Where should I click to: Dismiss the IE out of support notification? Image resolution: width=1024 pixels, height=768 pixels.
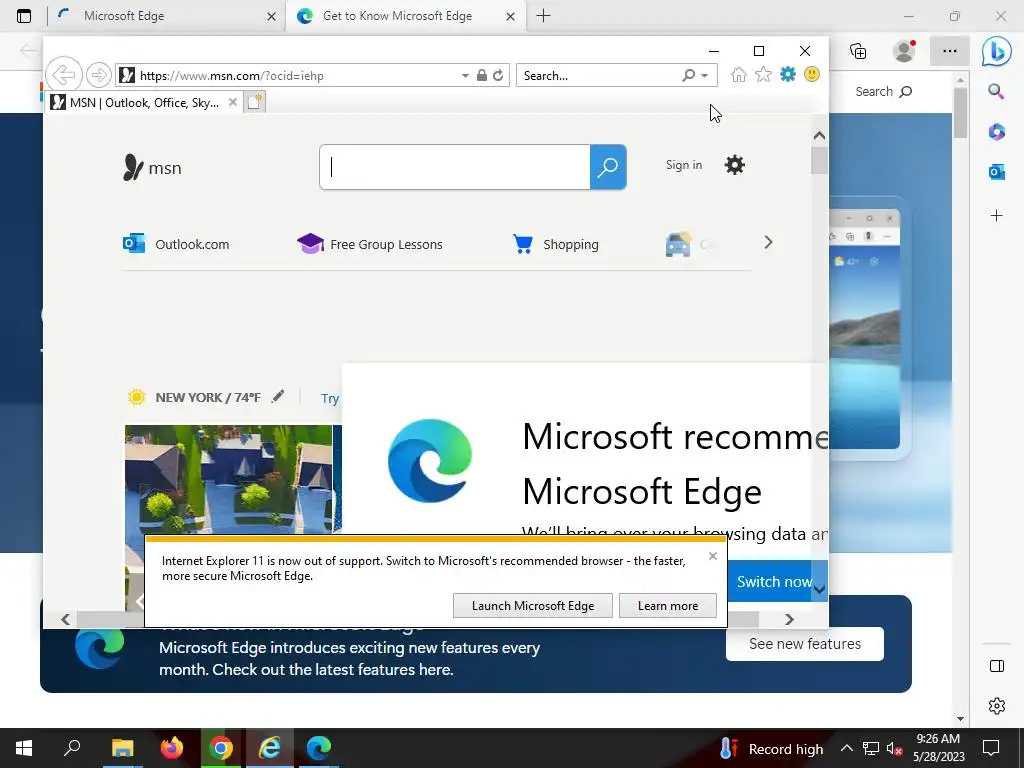click(712, 556)
